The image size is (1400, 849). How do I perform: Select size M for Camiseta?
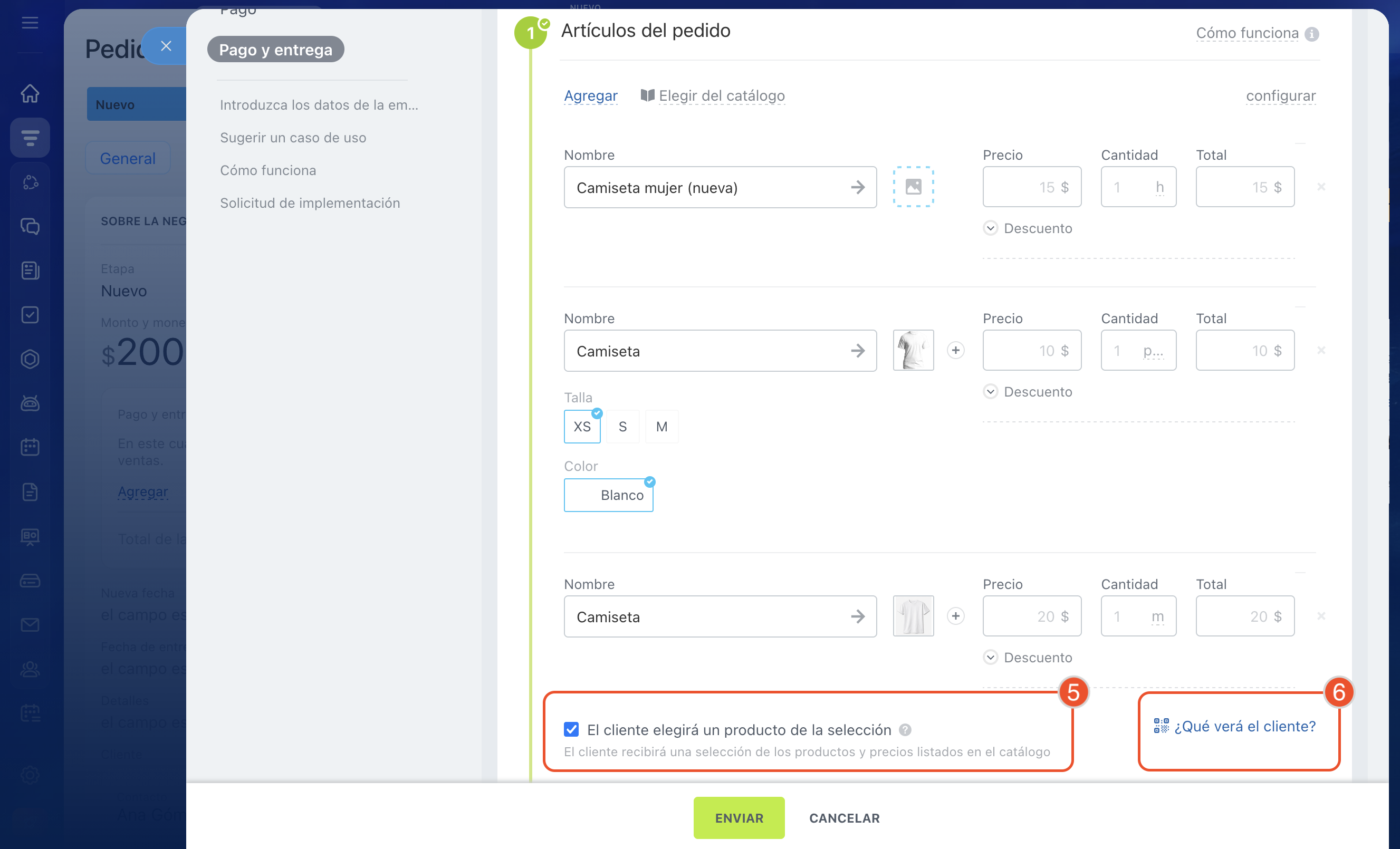661,427
